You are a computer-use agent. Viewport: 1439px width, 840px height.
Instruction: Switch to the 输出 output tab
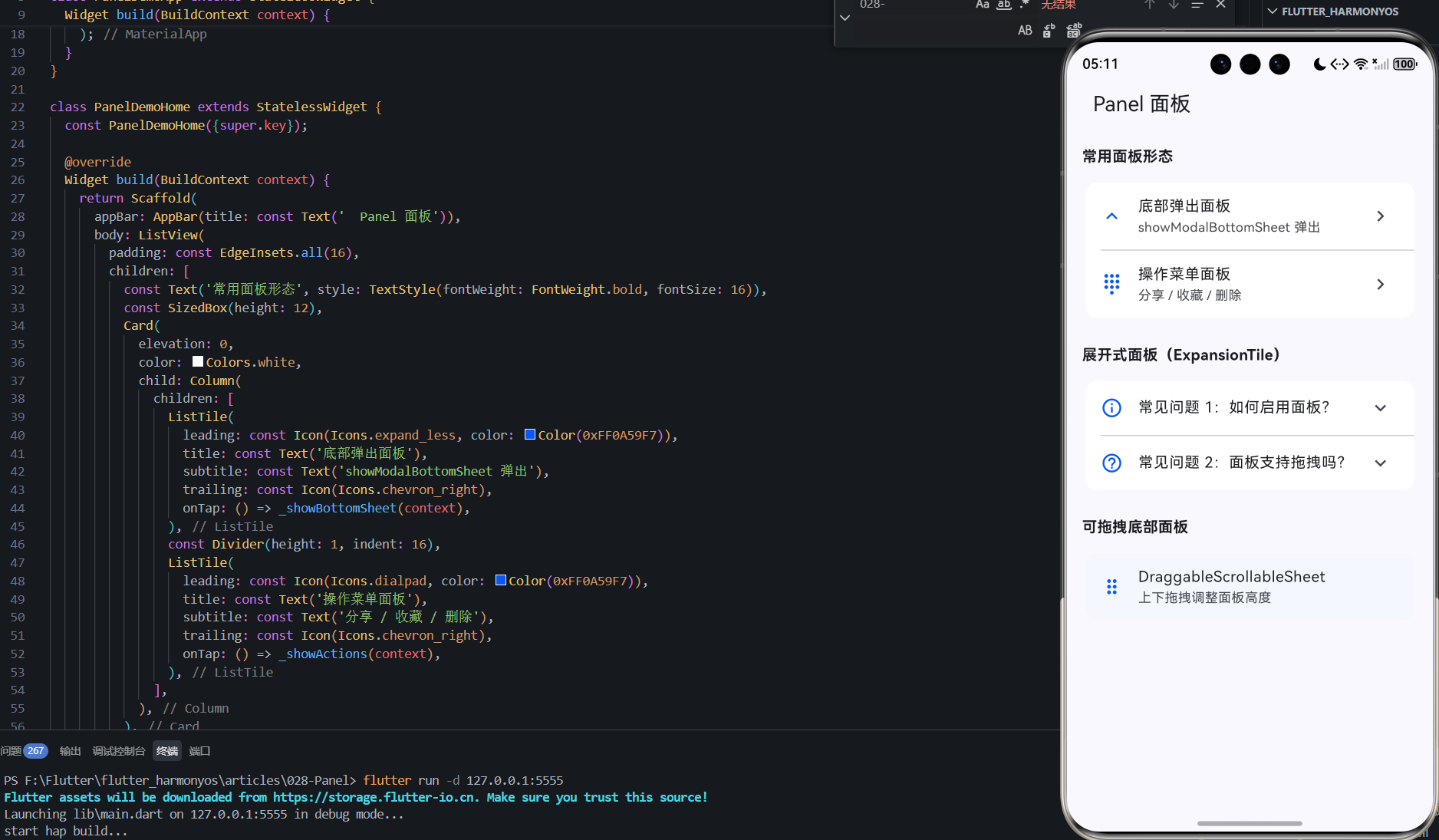pos(70,751)
